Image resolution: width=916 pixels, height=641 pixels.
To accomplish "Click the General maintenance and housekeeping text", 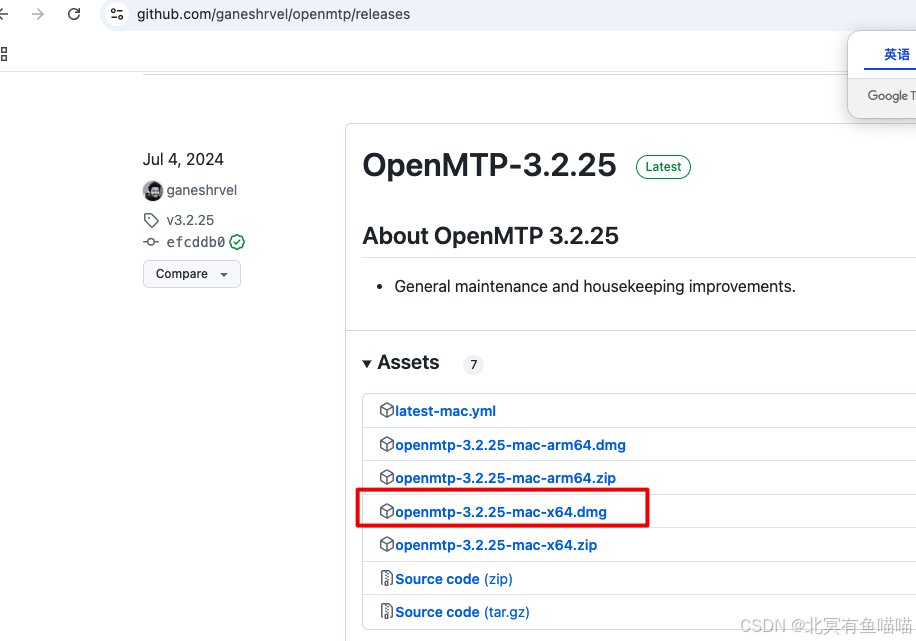I will pos(595,286).
